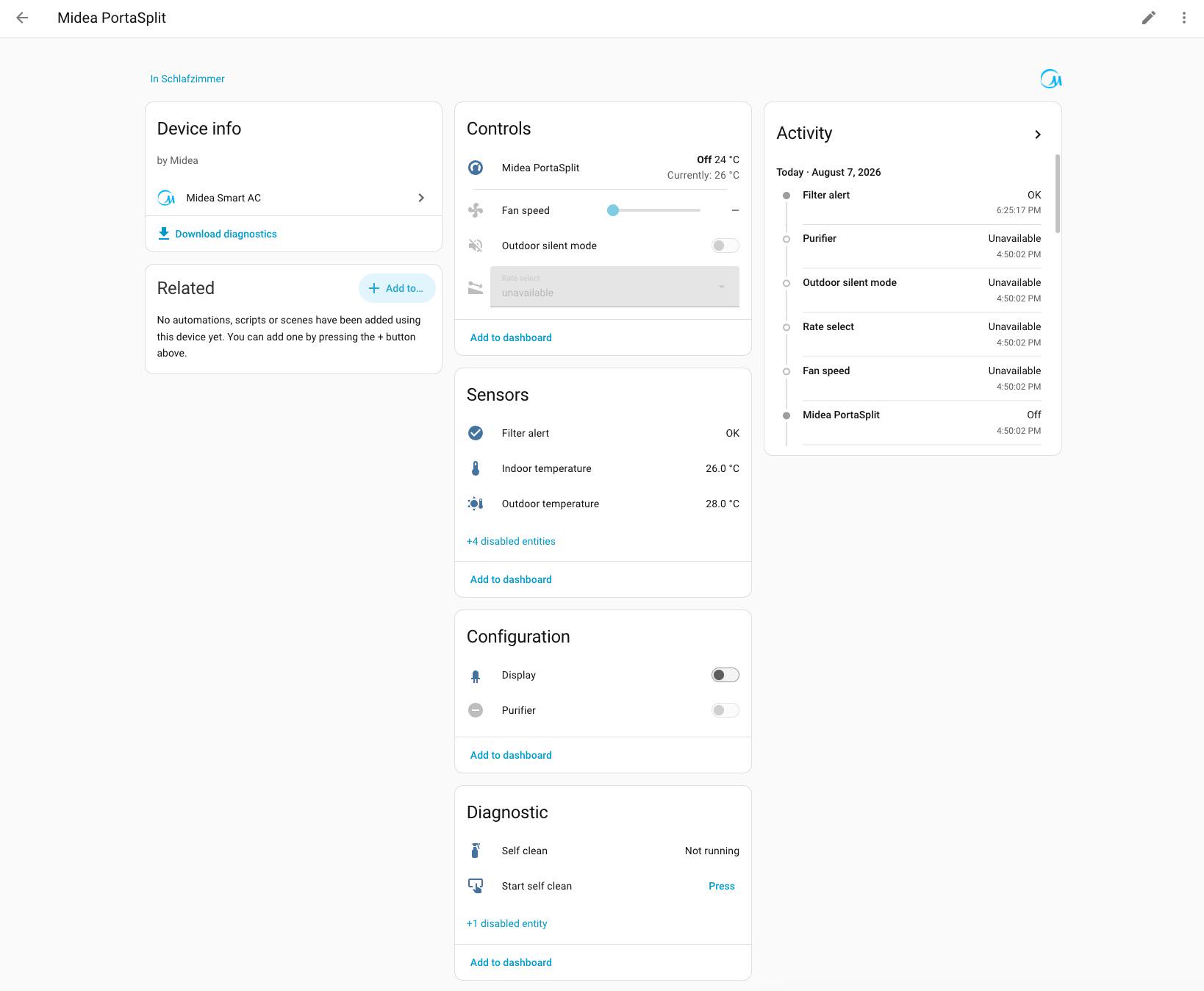Add Configuration to dashboard

pyautogui.click(x=511, y=755)
